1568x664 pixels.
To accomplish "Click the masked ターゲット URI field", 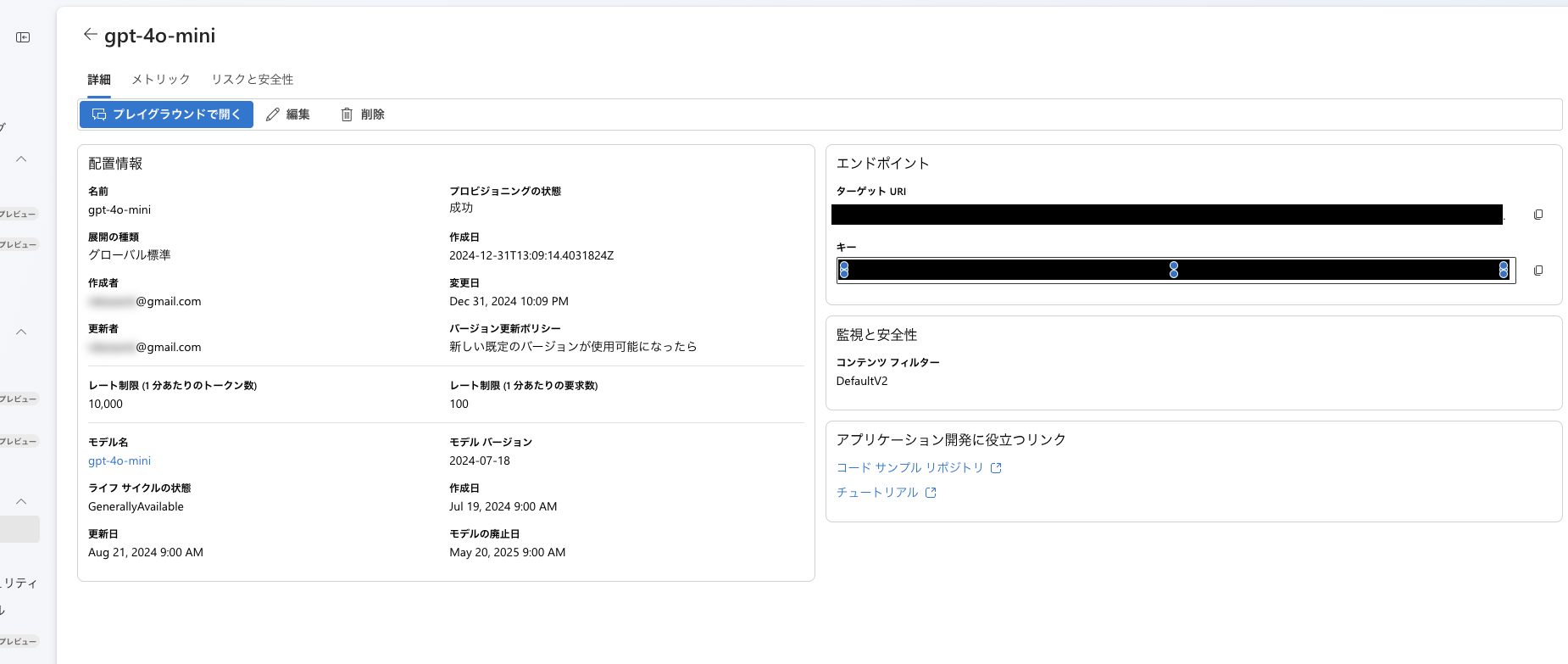I will 1167,215.
